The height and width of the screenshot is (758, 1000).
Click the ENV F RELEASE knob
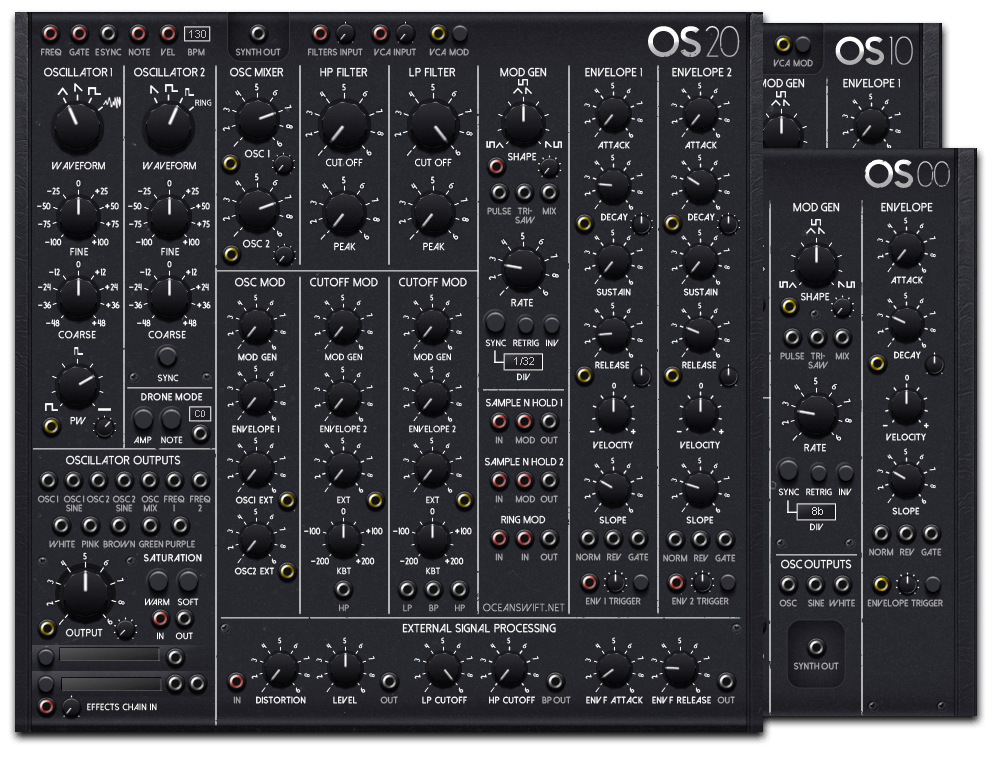point(680,670)
